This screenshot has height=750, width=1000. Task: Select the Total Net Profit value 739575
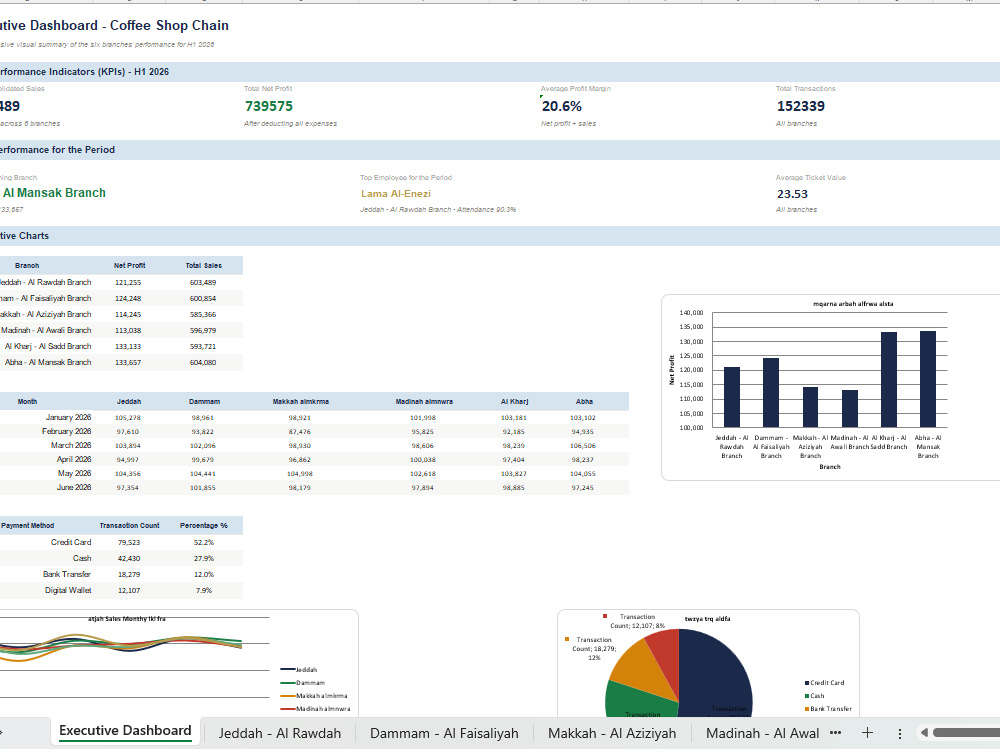[x=268, y=107]
